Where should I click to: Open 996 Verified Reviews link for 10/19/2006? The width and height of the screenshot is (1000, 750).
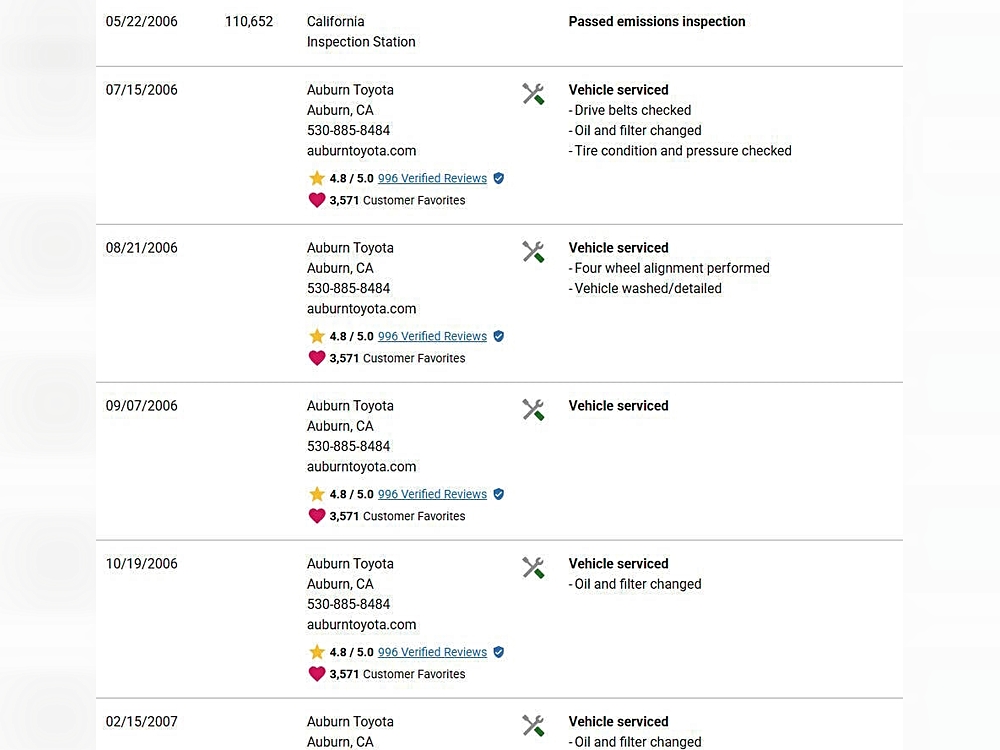tap(432, 652)
